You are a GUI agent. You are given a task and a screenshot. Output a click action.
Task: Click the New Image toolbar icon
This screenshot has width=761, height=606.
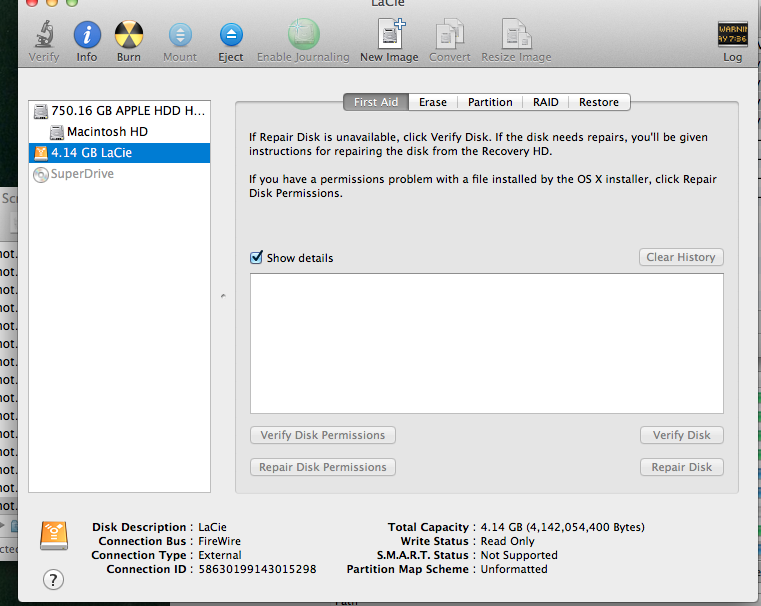click(x=389, y=35)
